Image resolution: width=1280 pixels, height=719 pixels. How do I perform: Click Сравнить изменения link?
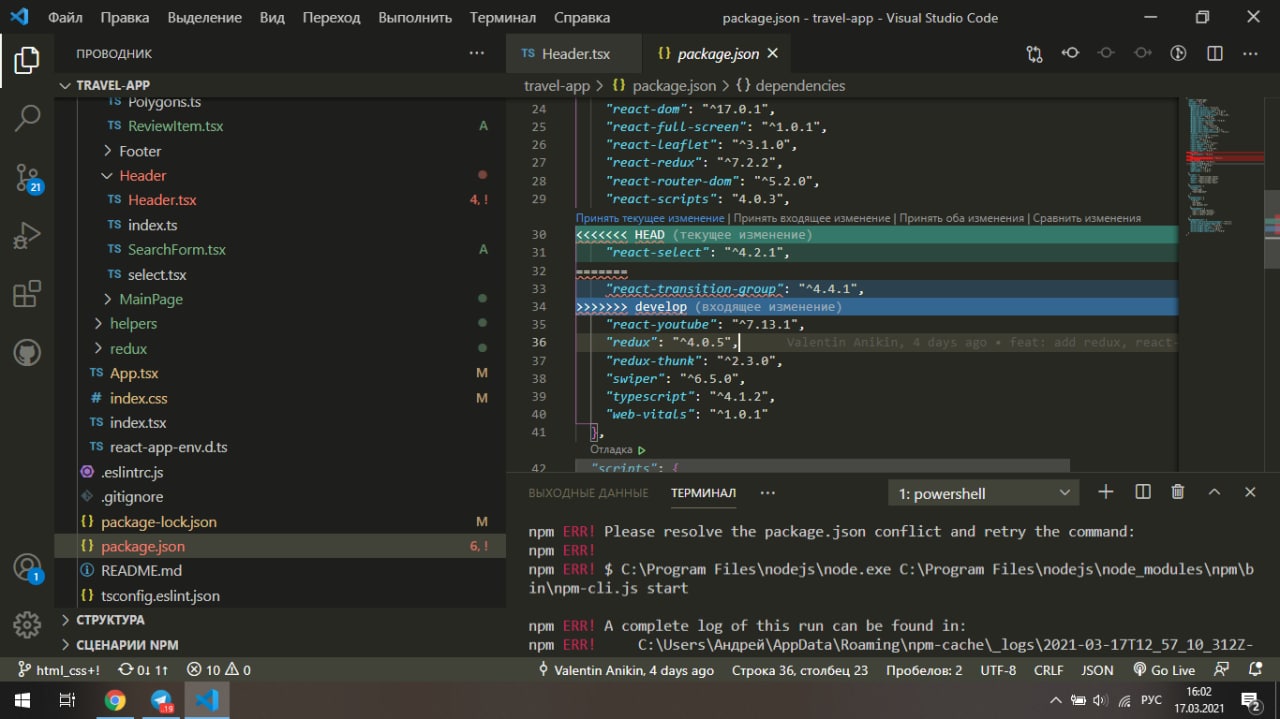coord(1087,218)
